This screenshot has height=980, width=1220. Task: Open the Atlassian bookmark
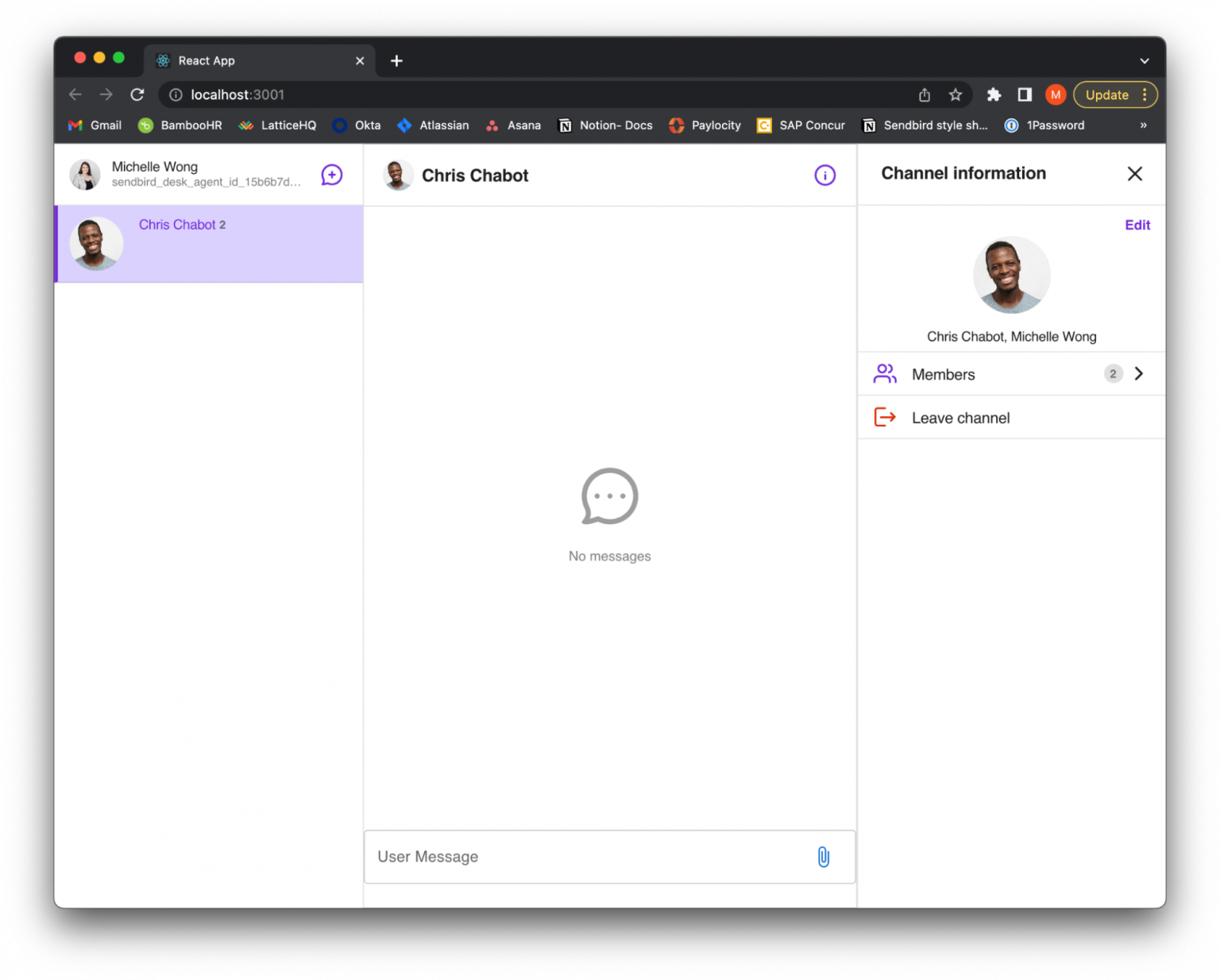click(x=433, y=125)
